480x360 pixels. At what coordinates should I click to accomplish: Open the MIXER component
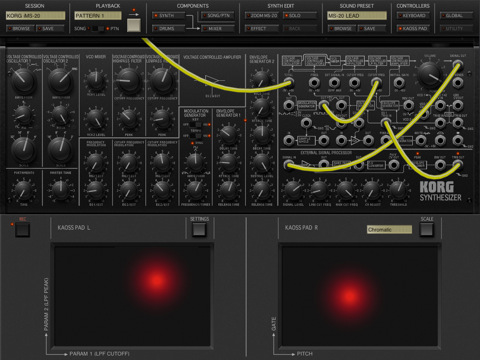tap(217, 29)
